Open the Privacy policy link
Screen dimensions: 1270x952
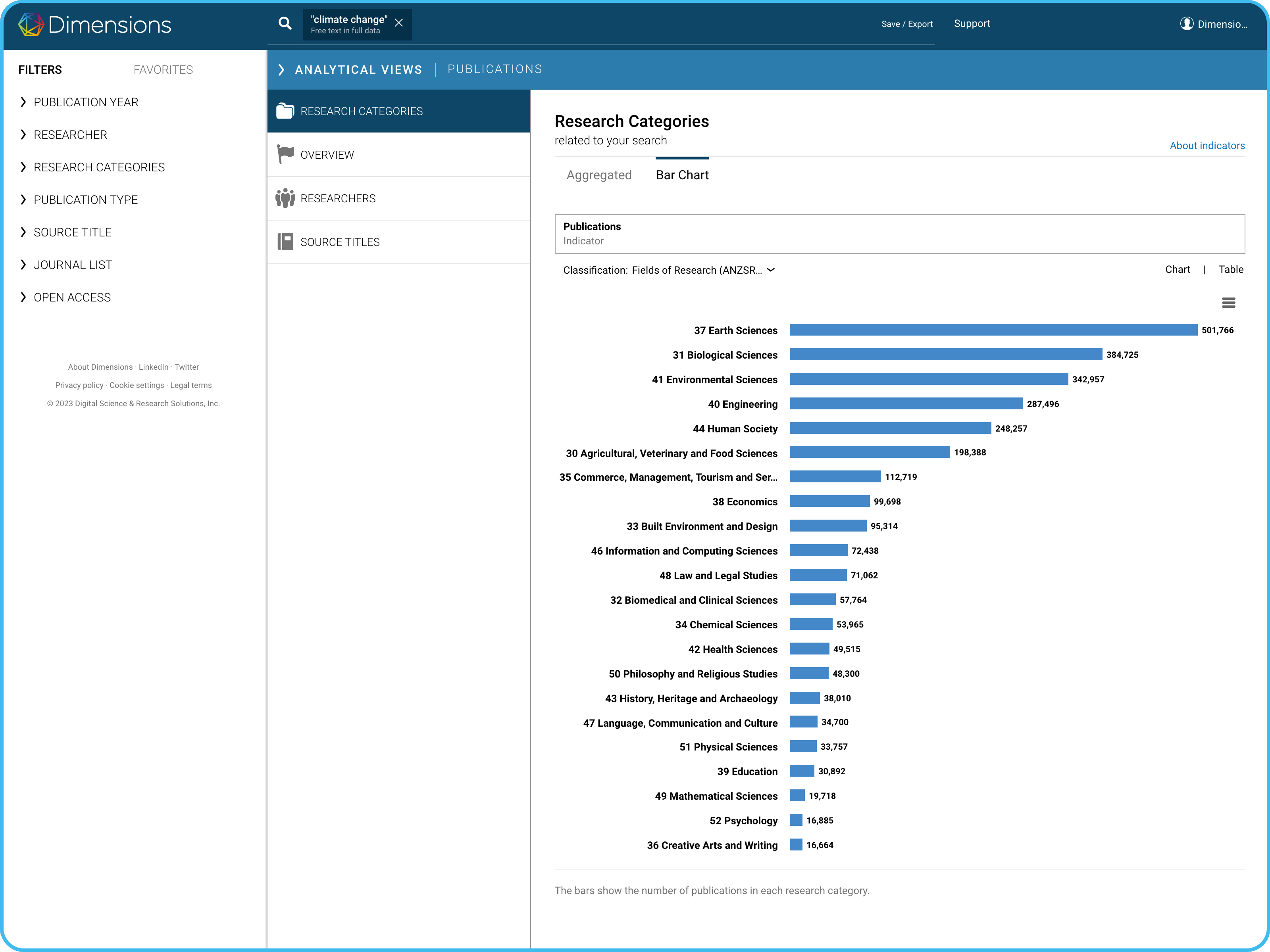pos(79,385)
